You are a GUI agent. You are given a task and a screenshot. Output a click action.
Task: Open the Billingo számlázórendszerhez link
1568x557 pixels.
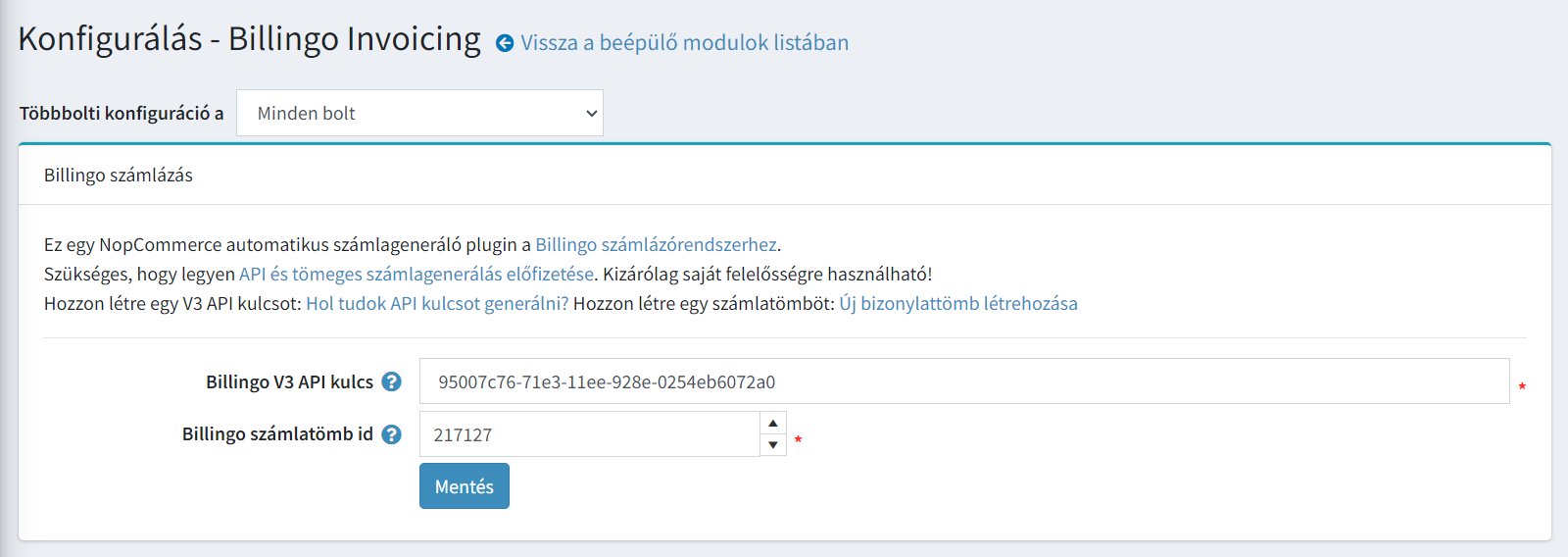[x=656, y=244]
